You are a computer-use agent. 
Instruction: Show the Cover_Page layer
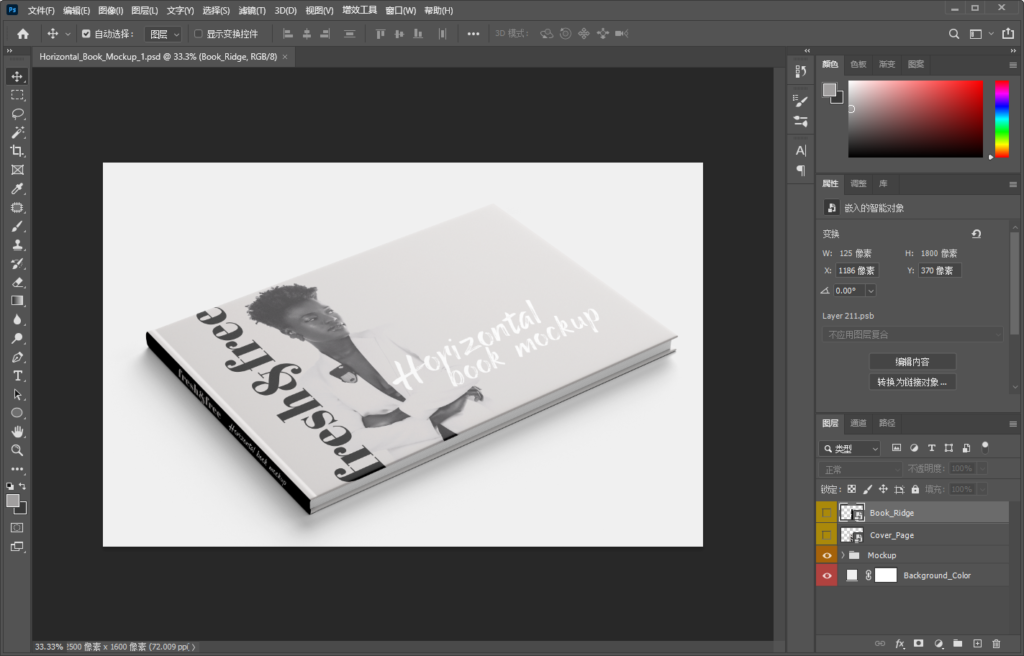(x=827, y=535)
